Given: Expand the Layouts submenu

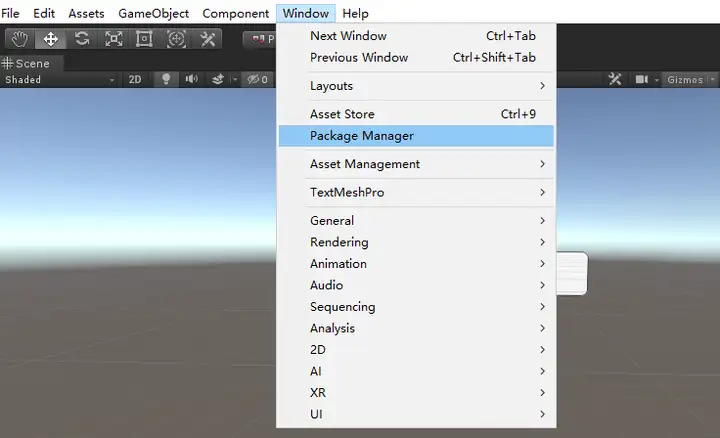Looking at the screenshot, I should click(416, 86).
